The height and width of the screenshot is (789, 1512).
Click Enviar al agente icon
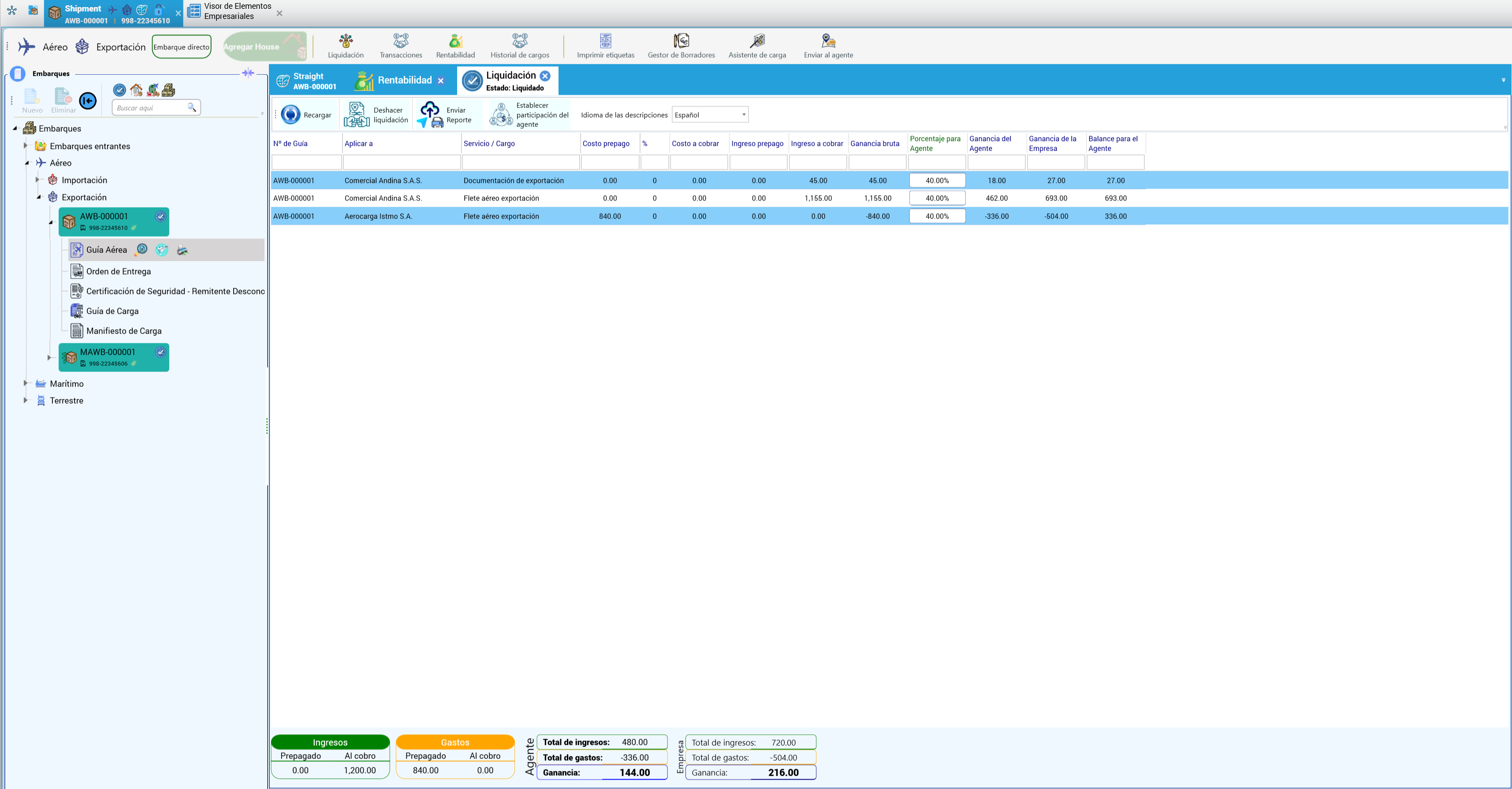[828, 46]
